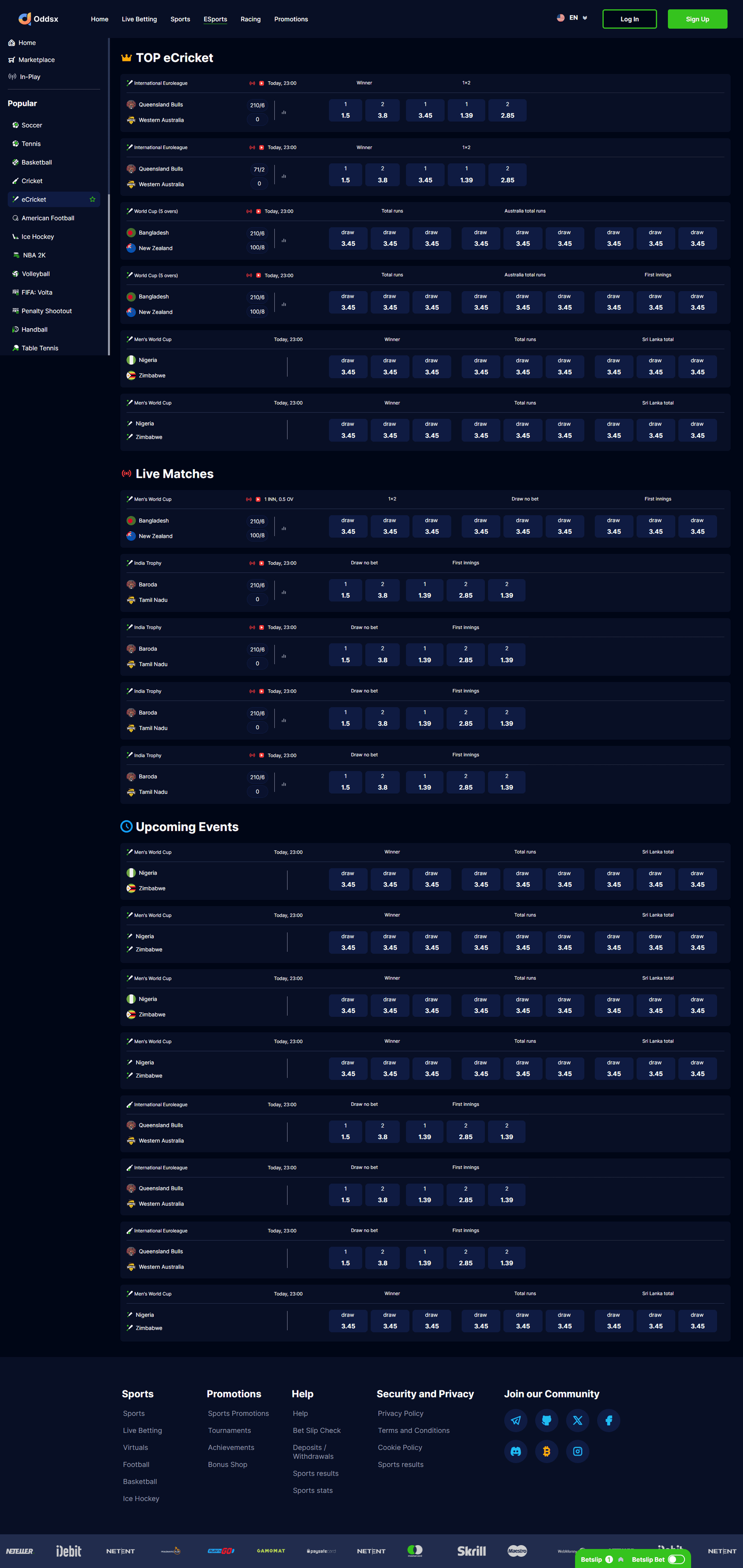Image resolution: width=743 pixels, height=1568 pixels.
Task: Open the Bet Slip Check footer link
Action: click(x=317, y=1431)
